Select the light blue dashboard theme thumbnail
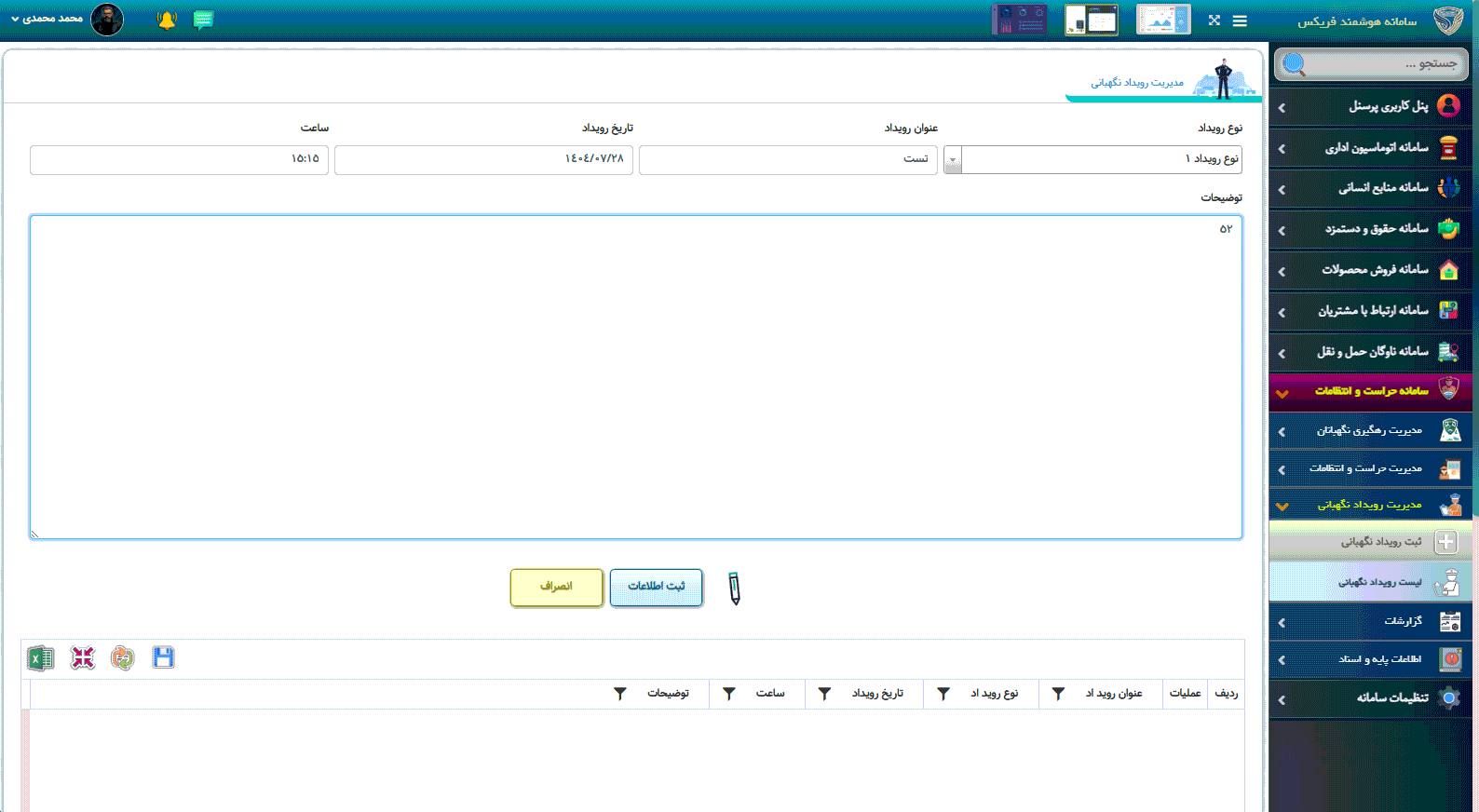The height and width of the screenshot is (812, 1479). tap(1163, 20)
